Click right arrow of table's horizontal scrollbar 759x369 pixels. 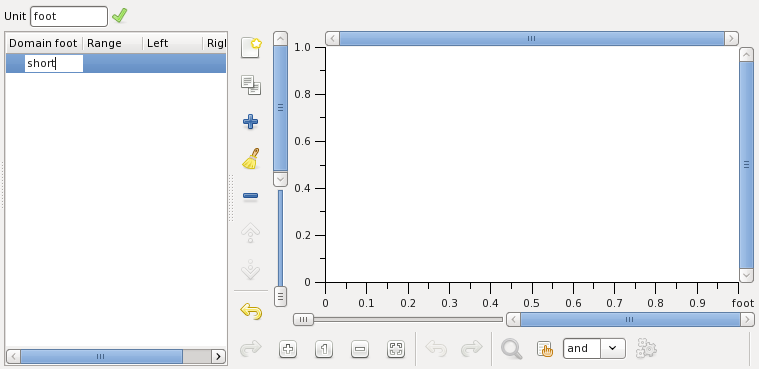218,356
